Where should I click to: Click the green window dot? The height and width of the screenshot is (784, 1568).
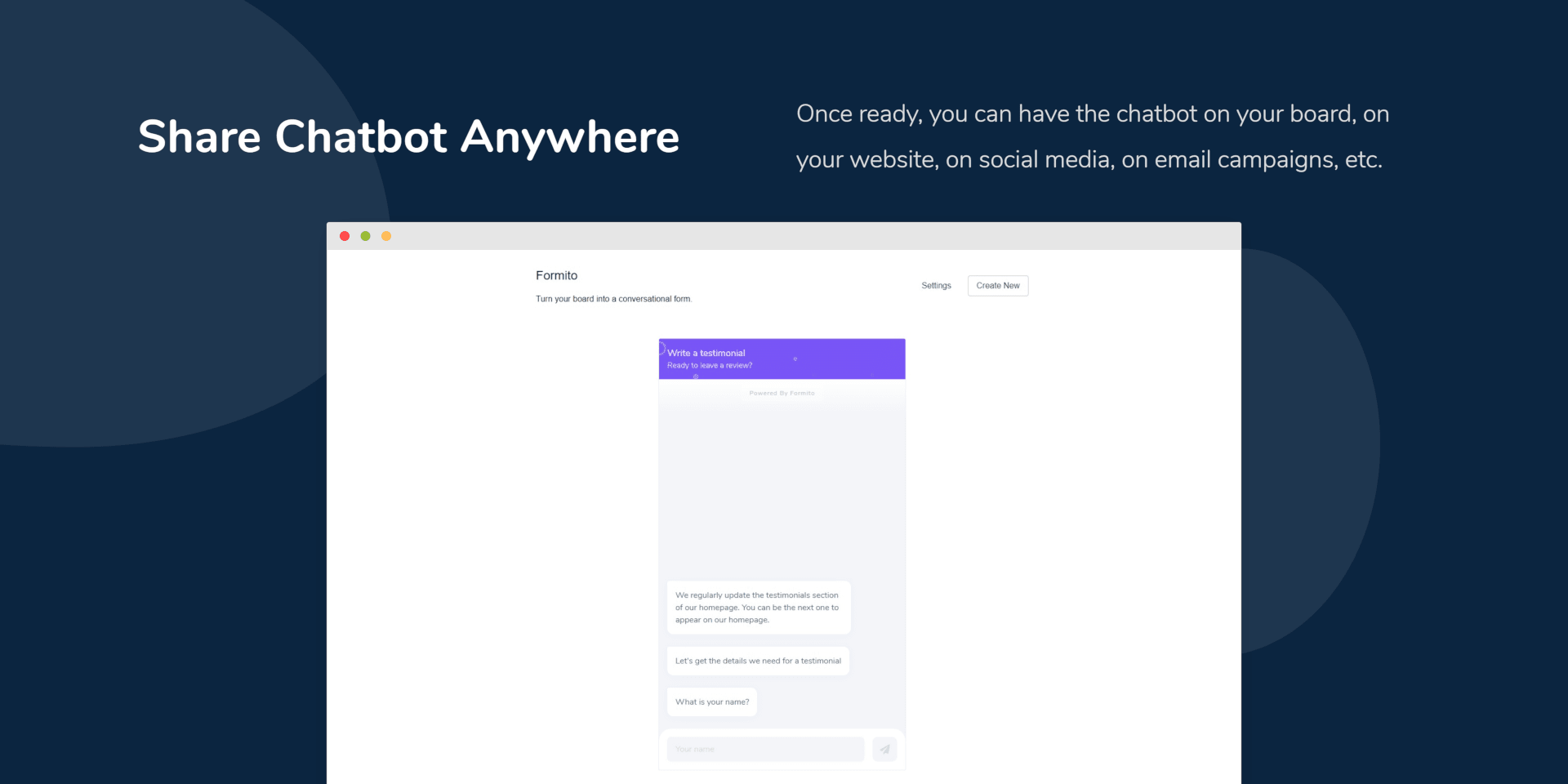point(365,236)
